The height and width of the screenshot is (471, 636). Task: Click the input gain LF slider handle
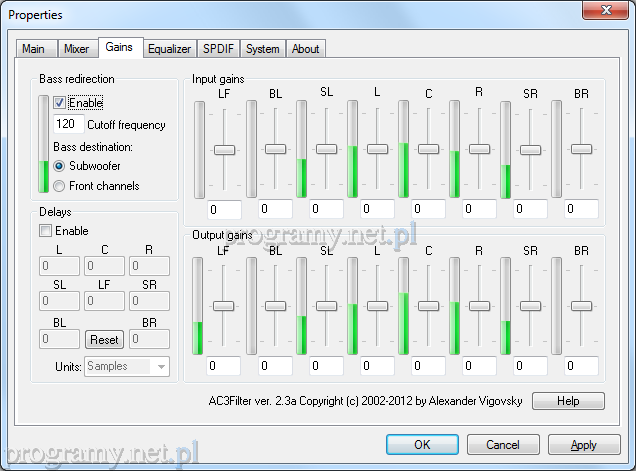pos(224,149)
